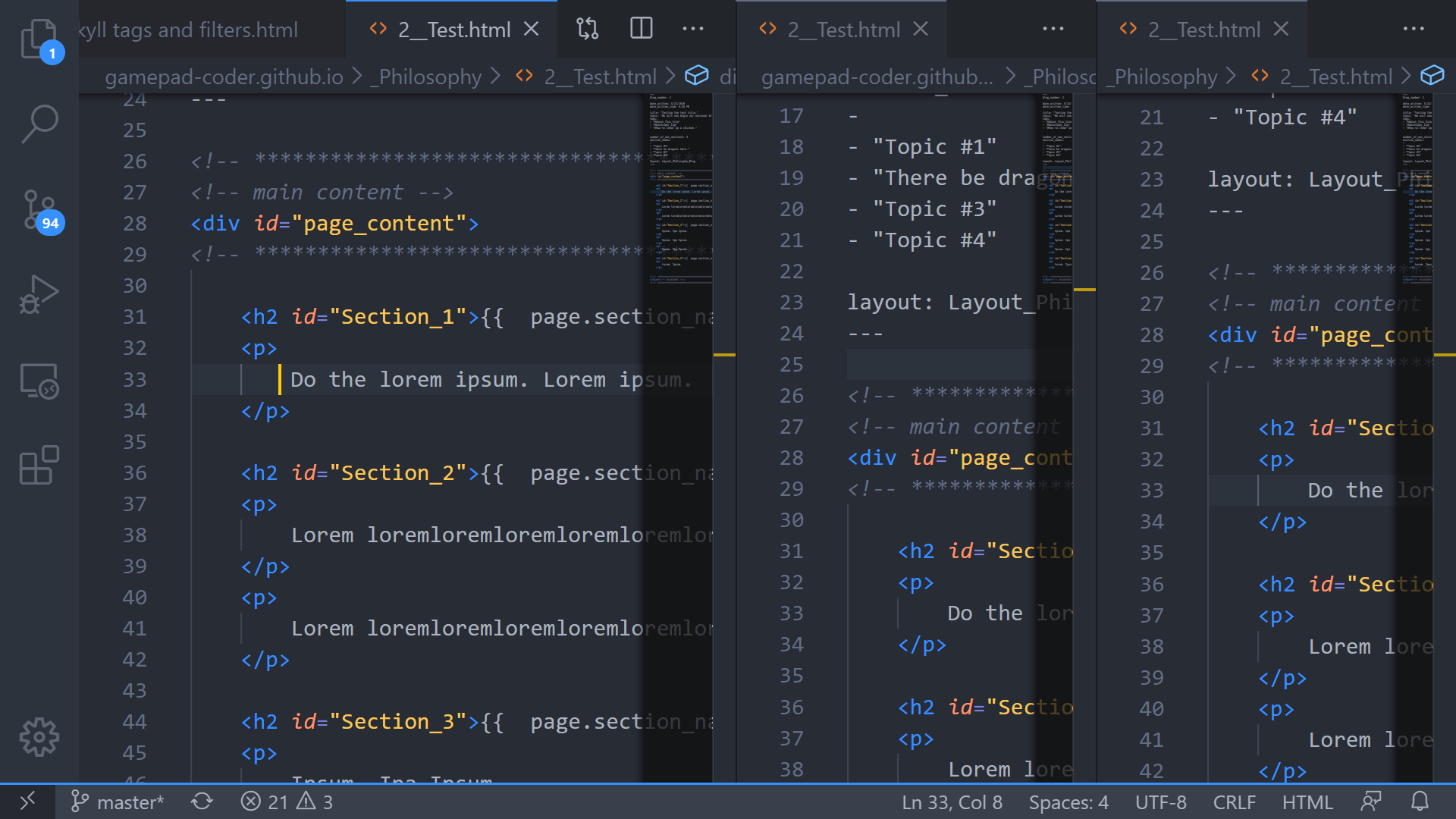Open the Run and Debug view
1456x819 pixels.
click(39, 293)
